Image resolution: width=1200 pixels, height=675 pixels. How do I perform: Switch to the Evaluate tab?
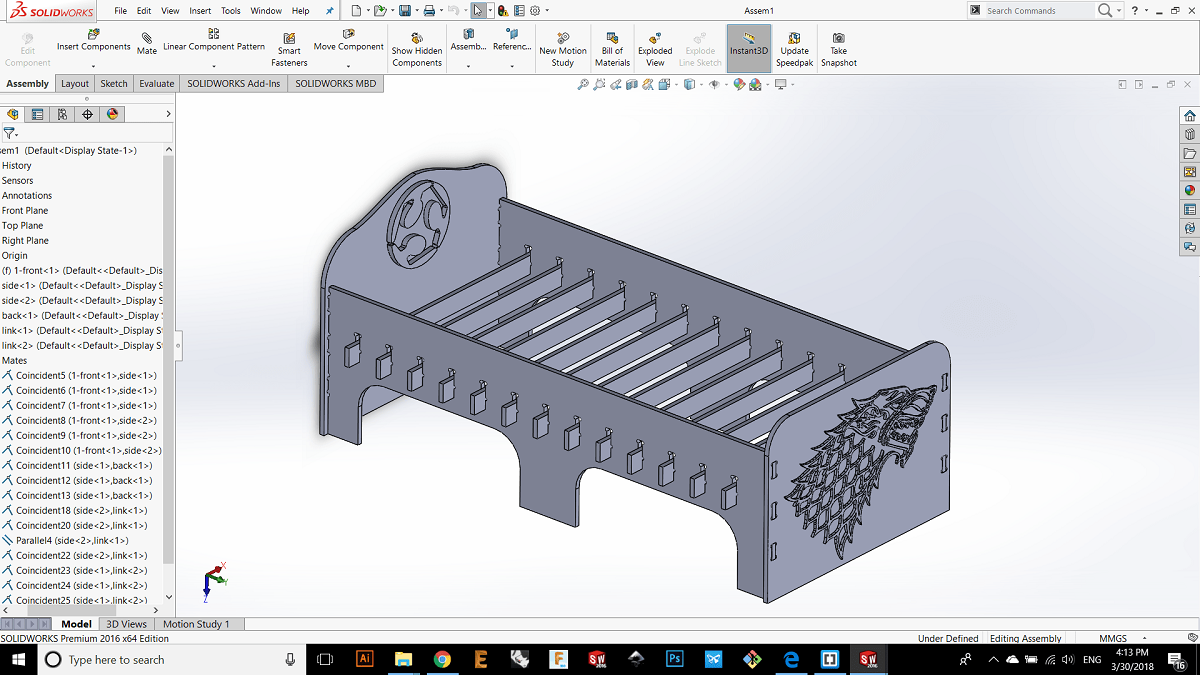pyautogui.click(x=157, y=84)
